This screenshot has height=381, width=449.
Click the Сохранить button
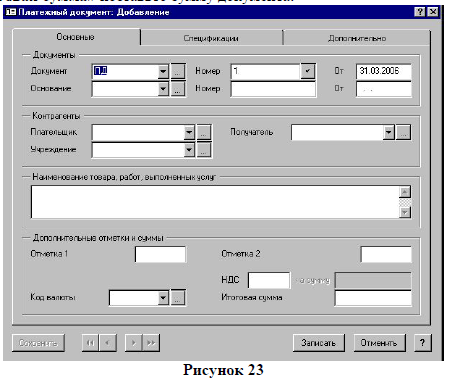point(38,343)
